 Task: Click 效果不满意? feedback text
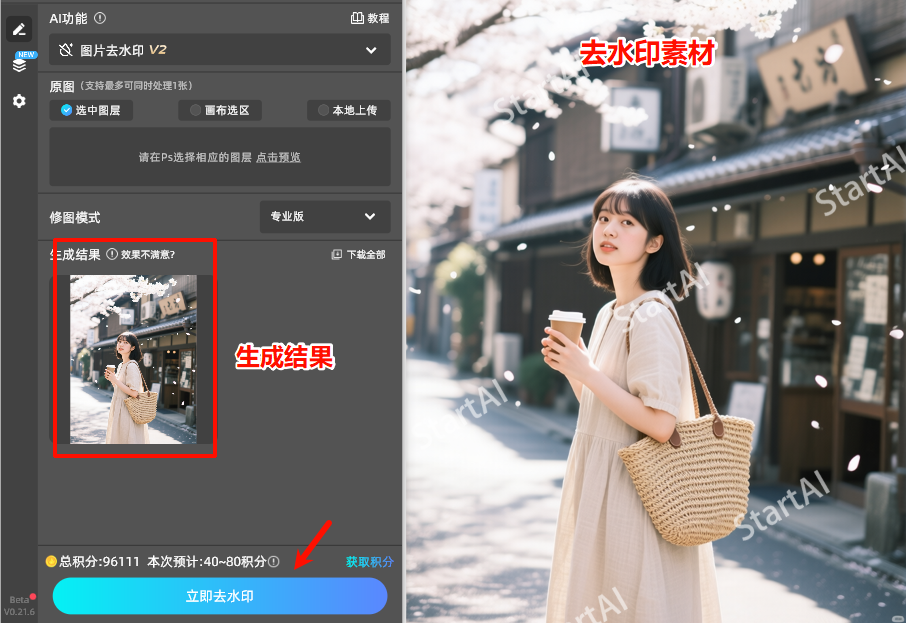click(x=148, y=255)
